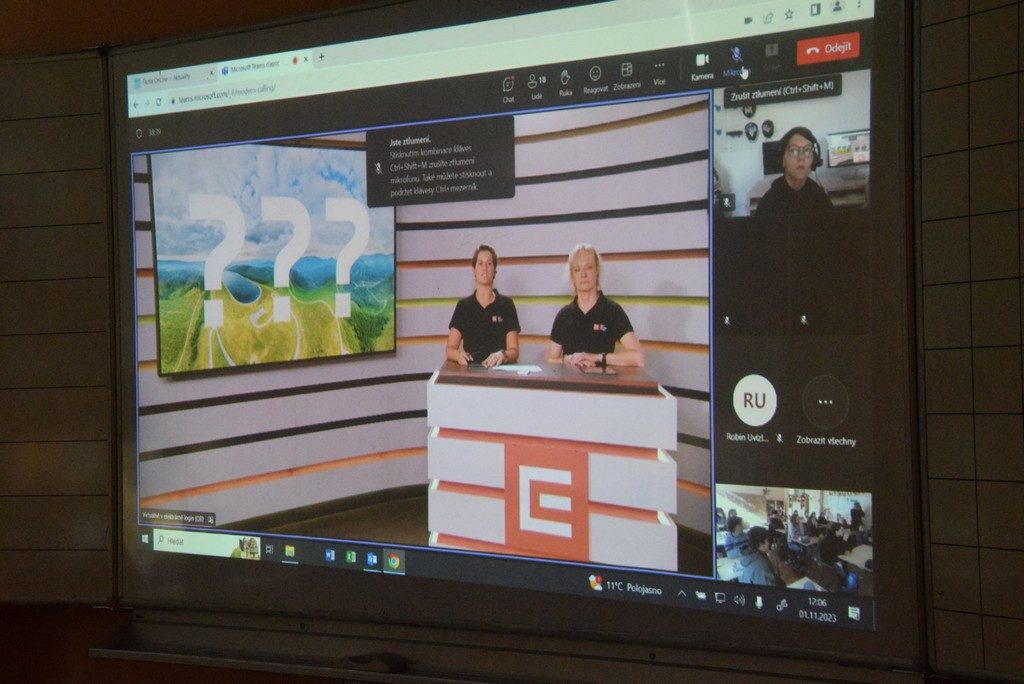Open the Reagovat reactions menu
The width and height of the screenshot is (1024, 684).
tap(595, 79)
